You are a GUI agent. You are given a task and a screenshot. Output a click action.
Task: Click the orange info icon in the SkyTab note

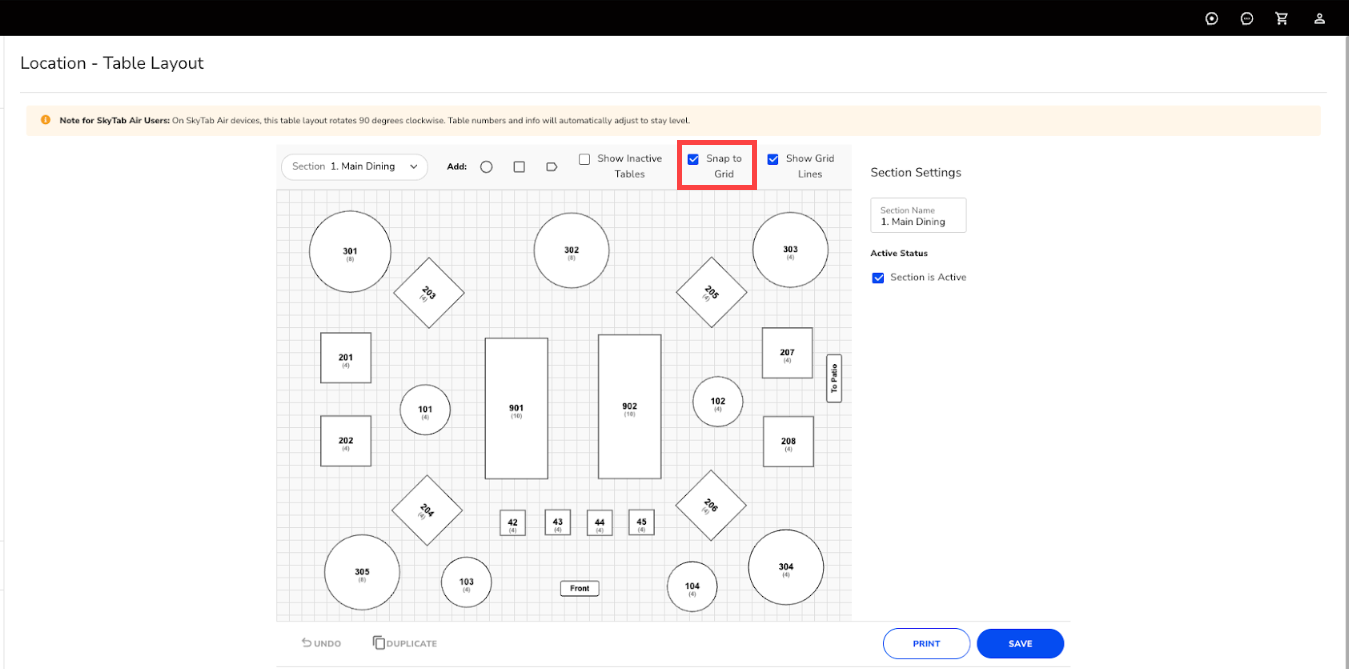point(45,120)
